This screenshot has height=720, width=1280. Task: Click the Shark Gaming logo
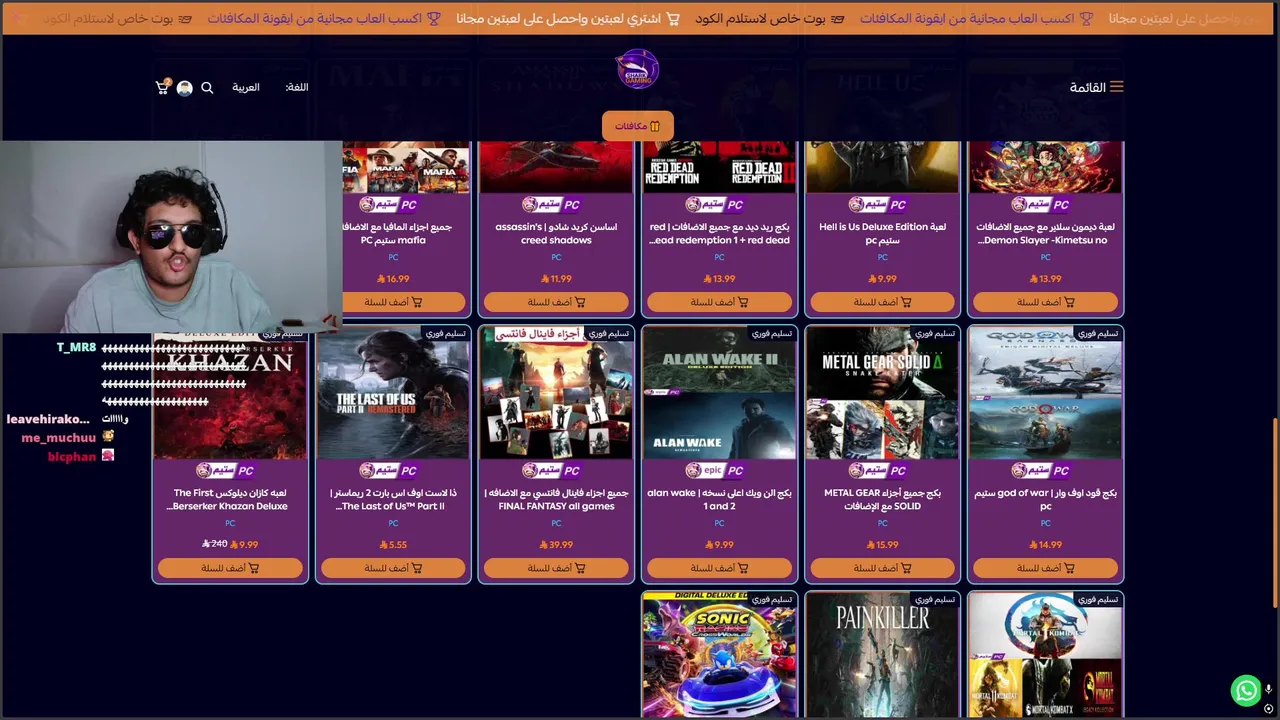click(638, 69)
